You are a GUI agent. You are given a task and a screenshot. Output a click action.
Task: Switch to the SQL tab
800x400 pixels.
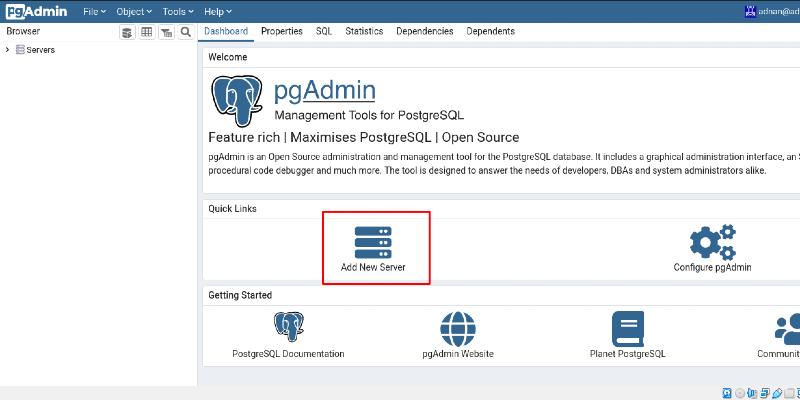coord(324,31)
